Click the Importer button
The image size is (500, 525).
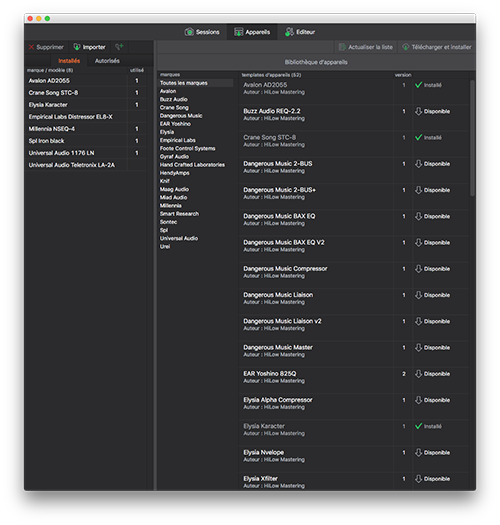pos(89,47)
